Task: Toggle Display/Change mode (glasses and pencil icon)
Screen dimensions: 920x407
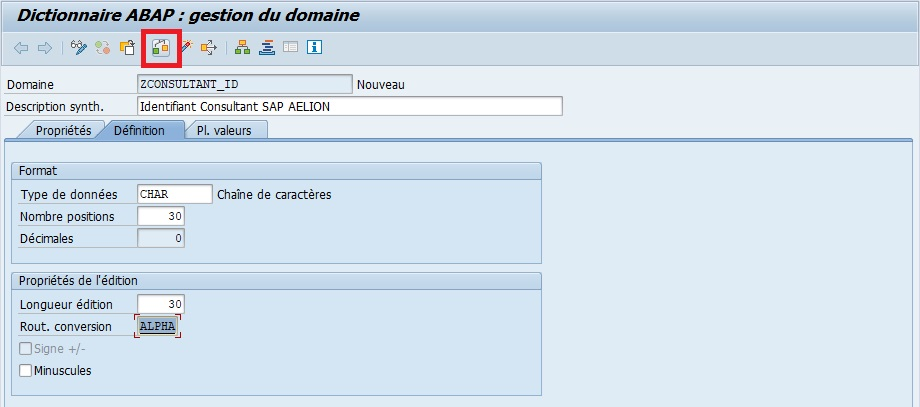Action: click(x=78, y=48)
